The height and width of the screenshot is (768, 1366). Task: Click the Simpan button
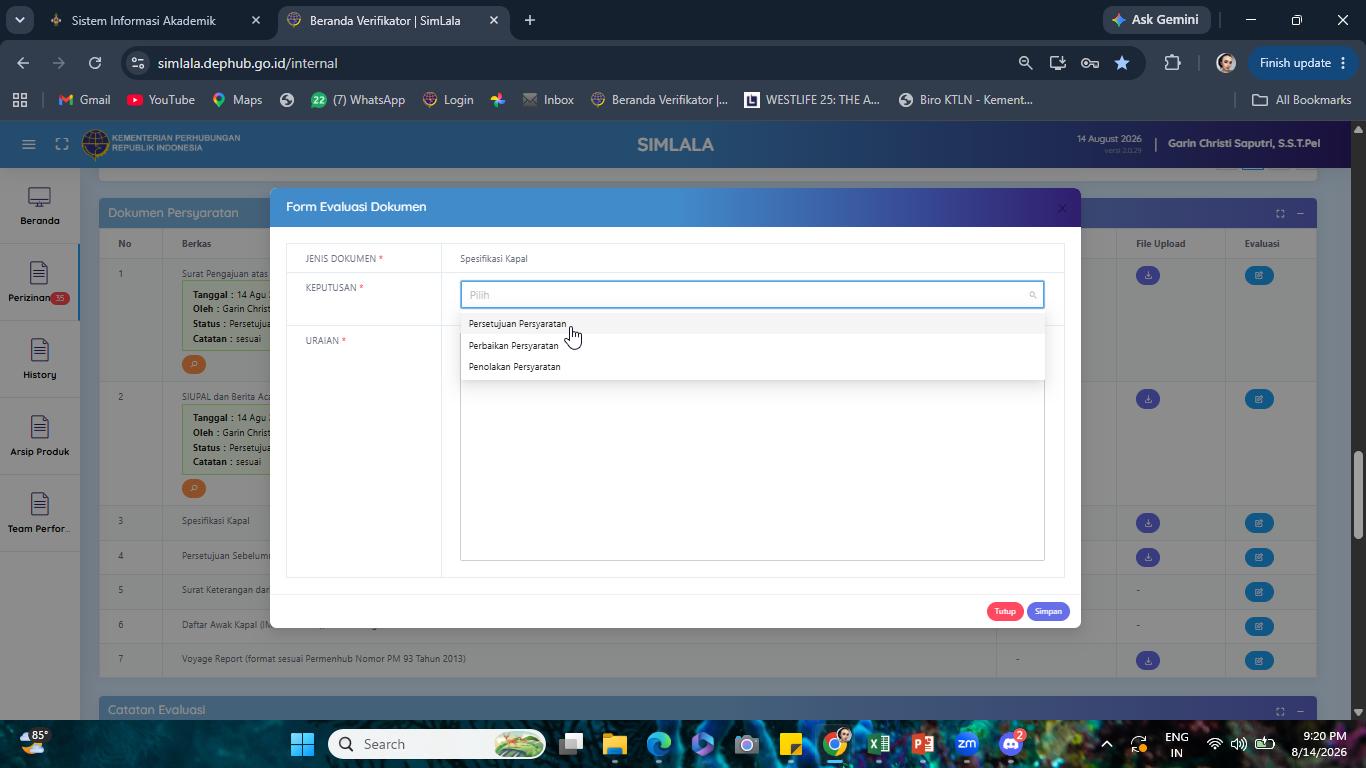pyautogui.click(x=1048, y=611)
